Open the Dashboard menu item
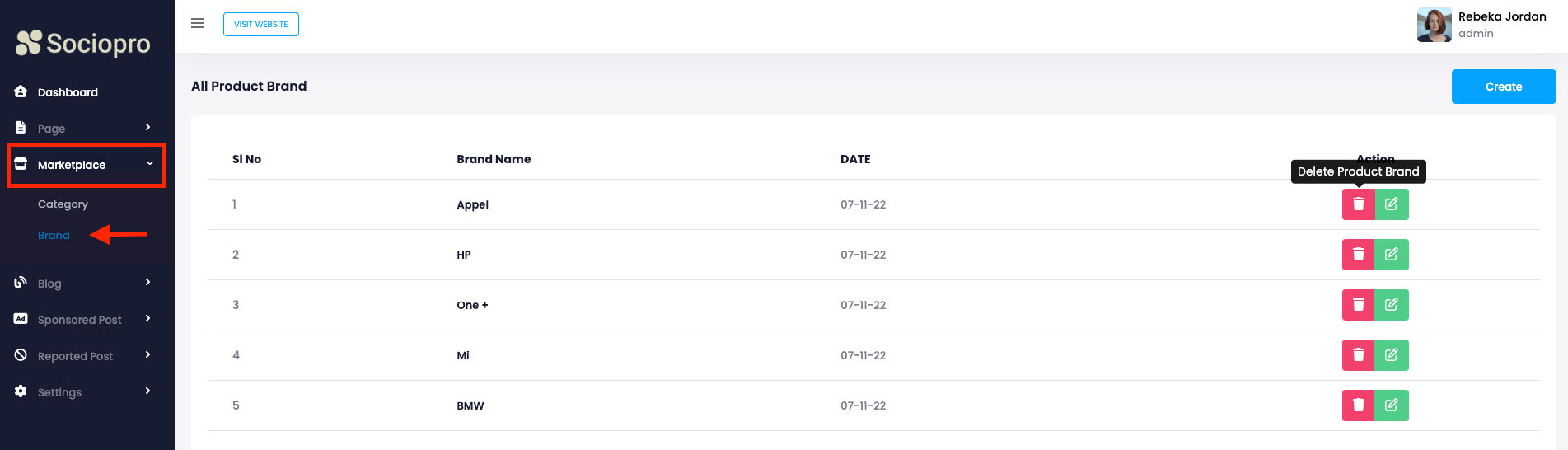 coord(68,92)
